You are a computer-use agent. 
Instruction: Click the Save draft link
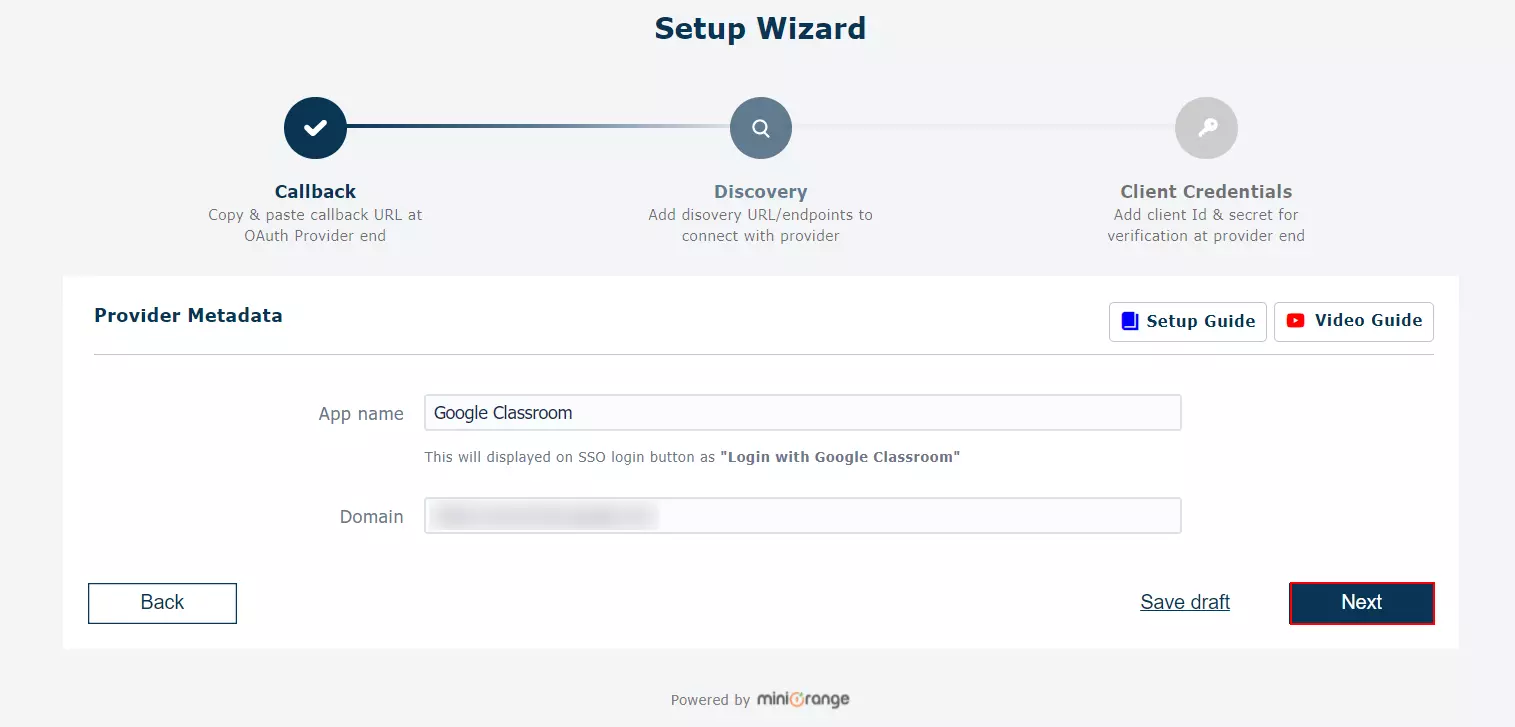pos(1185,602)
